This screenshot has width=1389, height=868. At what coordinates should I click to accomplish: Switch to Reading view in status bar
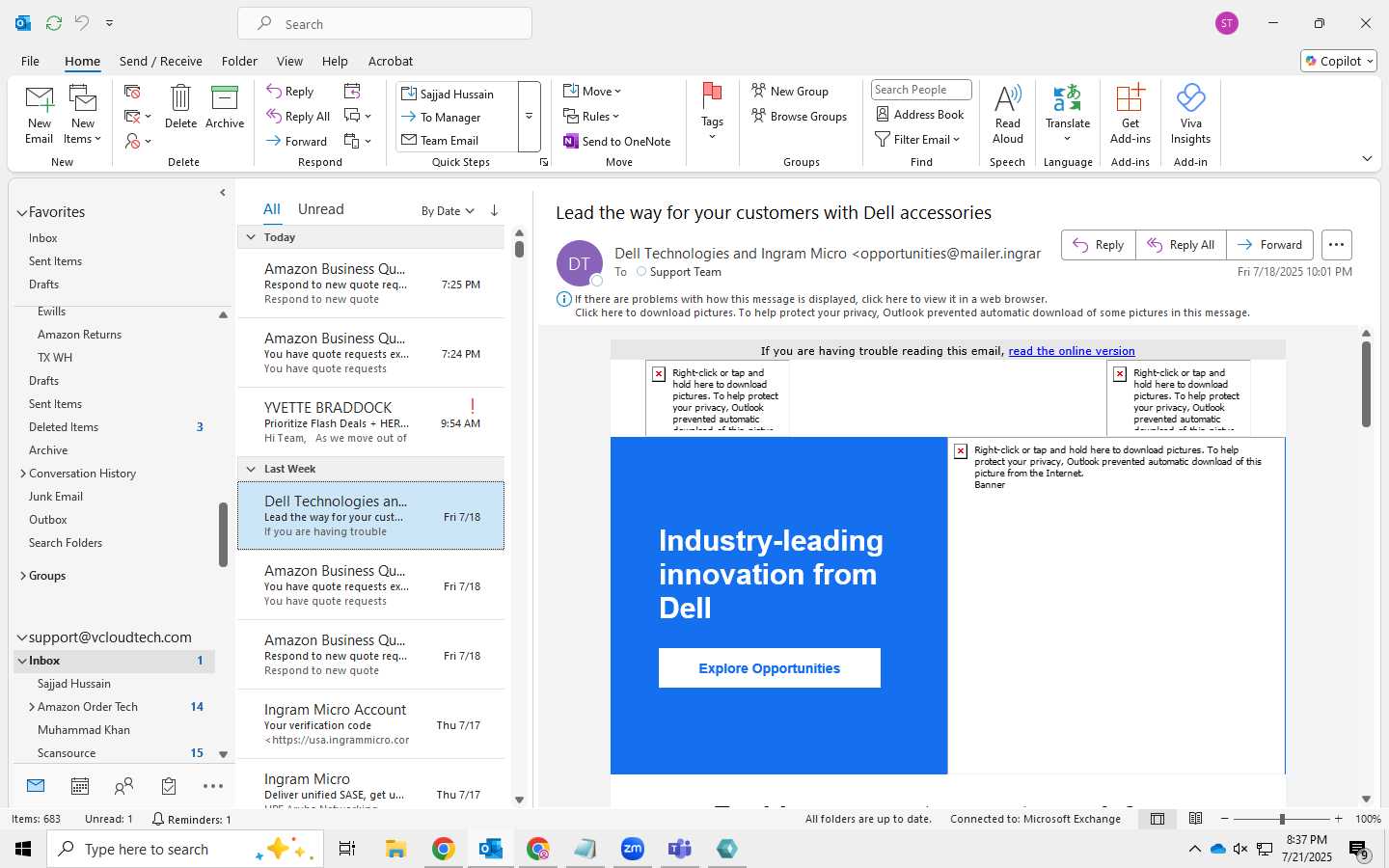click(1196, 819)
